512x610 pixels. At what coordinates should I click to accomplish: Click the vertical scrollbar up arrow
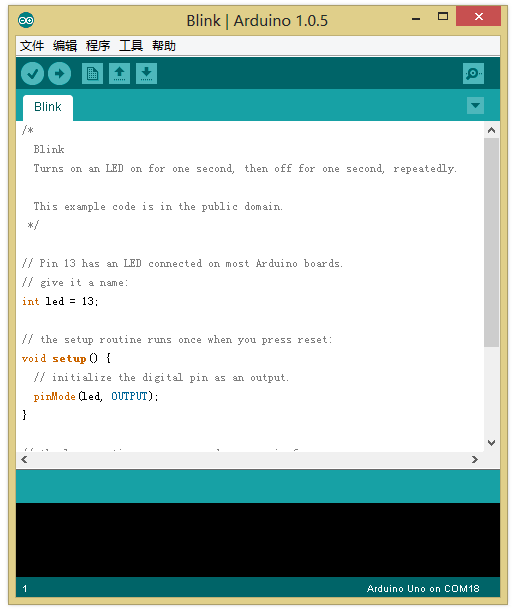point(491,130)
